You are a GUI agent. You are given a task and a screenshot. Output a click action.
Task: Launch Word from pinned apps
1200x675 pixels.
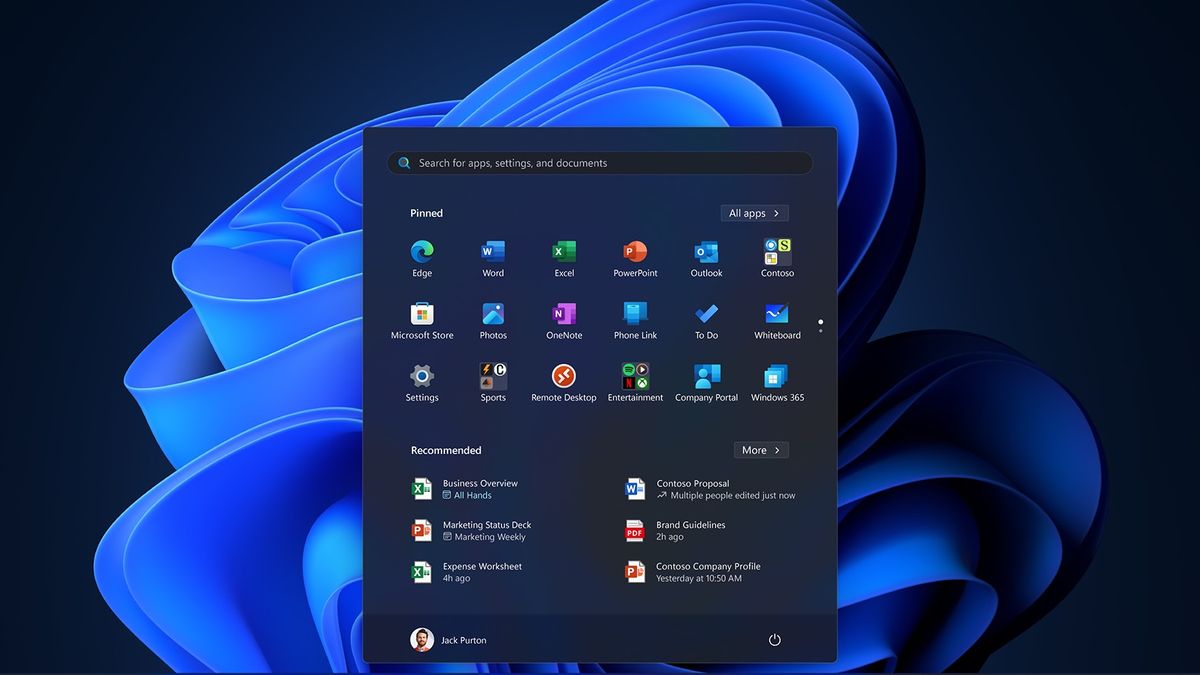[x=493, y=251]
